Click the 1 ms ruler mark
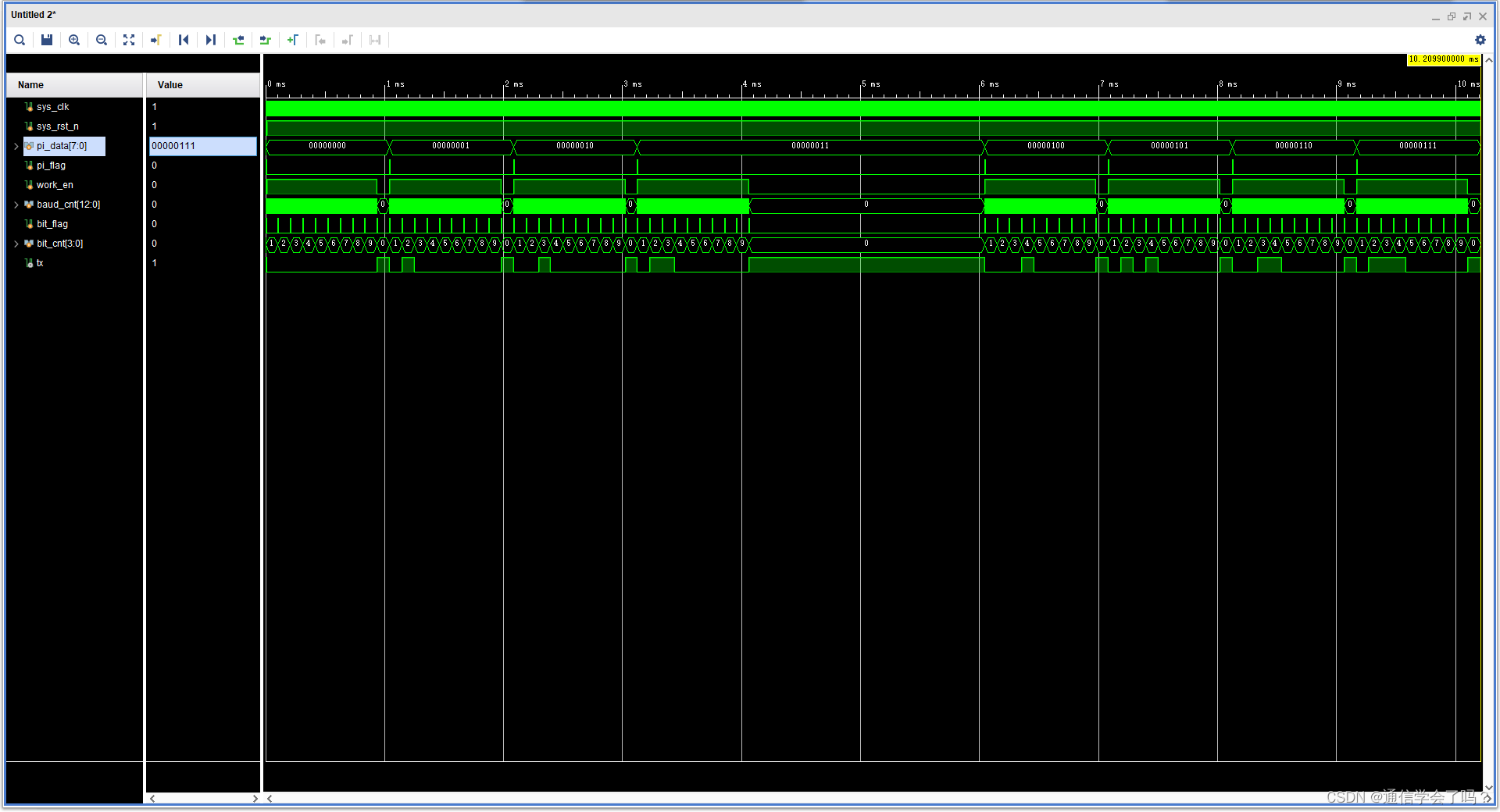This screenshot has width=1500, height=812. pyautogui.click(x=395, y=84)
